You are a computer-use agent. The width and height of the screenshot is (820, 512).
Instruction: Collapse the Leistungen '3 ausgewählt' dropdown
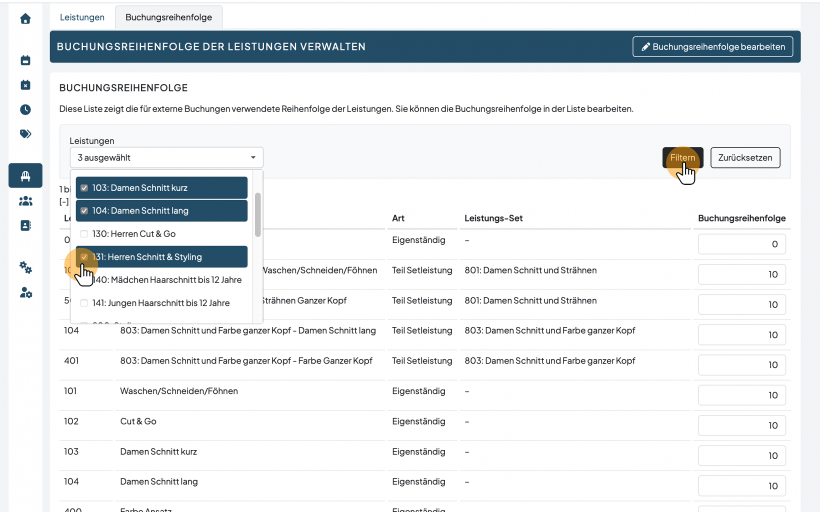166,157
